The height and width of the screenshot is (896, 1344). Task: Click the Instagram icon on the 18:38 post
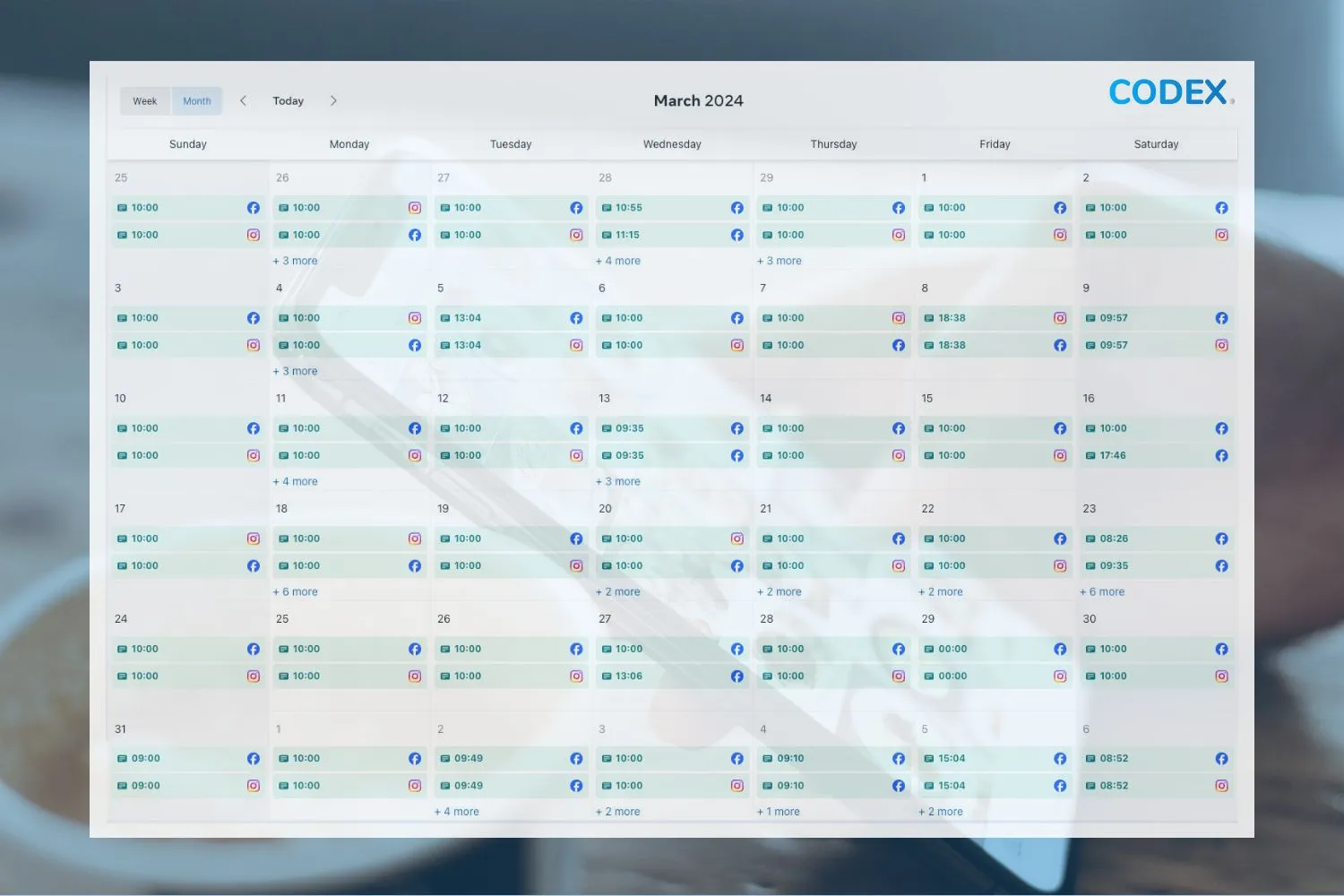(1060, 318)
